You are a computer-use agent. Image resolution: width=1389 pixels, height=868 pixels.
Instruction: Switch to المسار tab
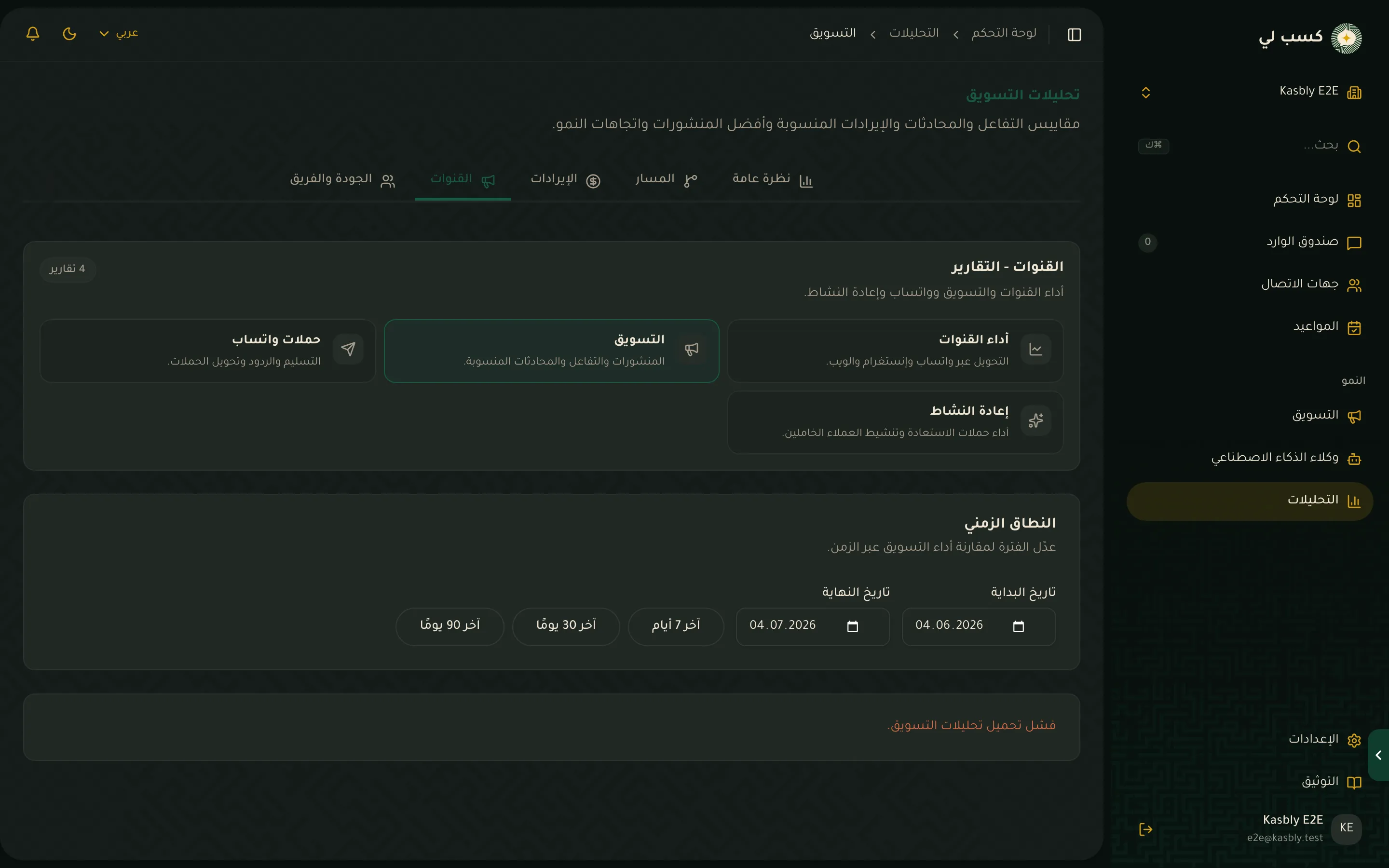coord(667,180)
